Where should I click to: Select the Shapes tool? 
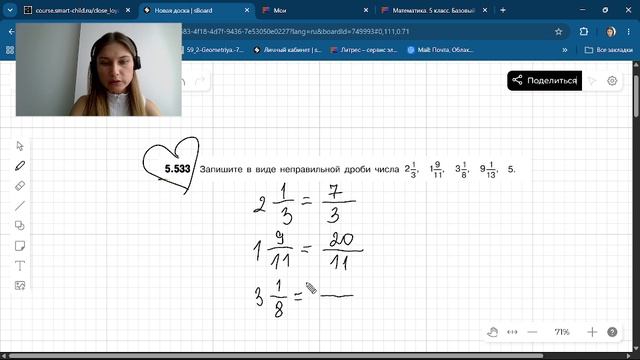click(x=20, y=225)
